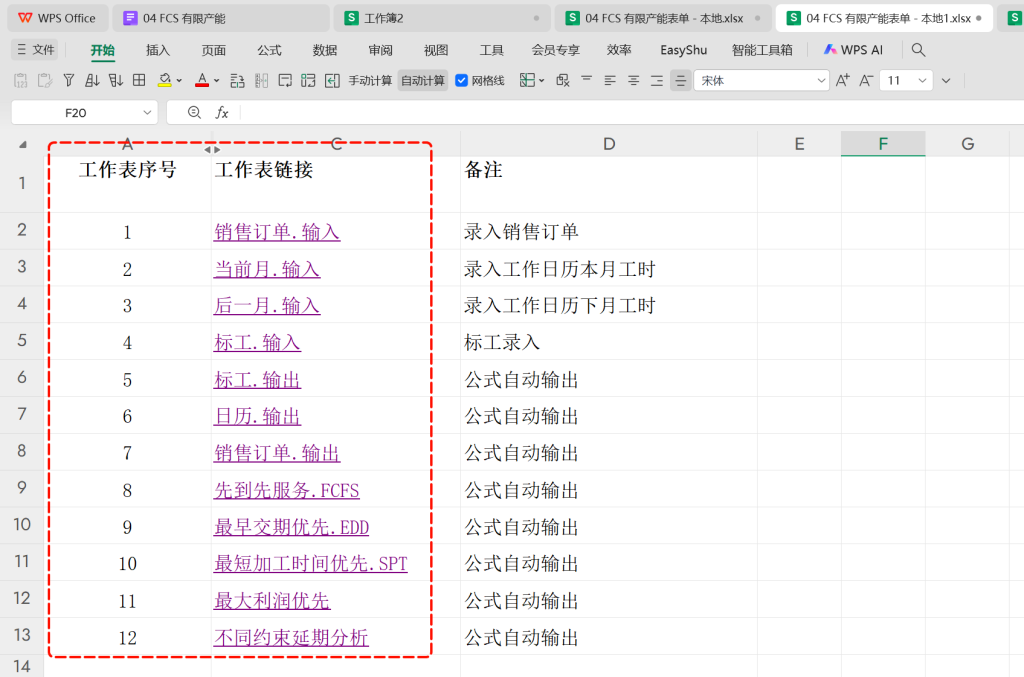Open the 公式 ribbon tab

pyautogui.click(x=269, y=50)
